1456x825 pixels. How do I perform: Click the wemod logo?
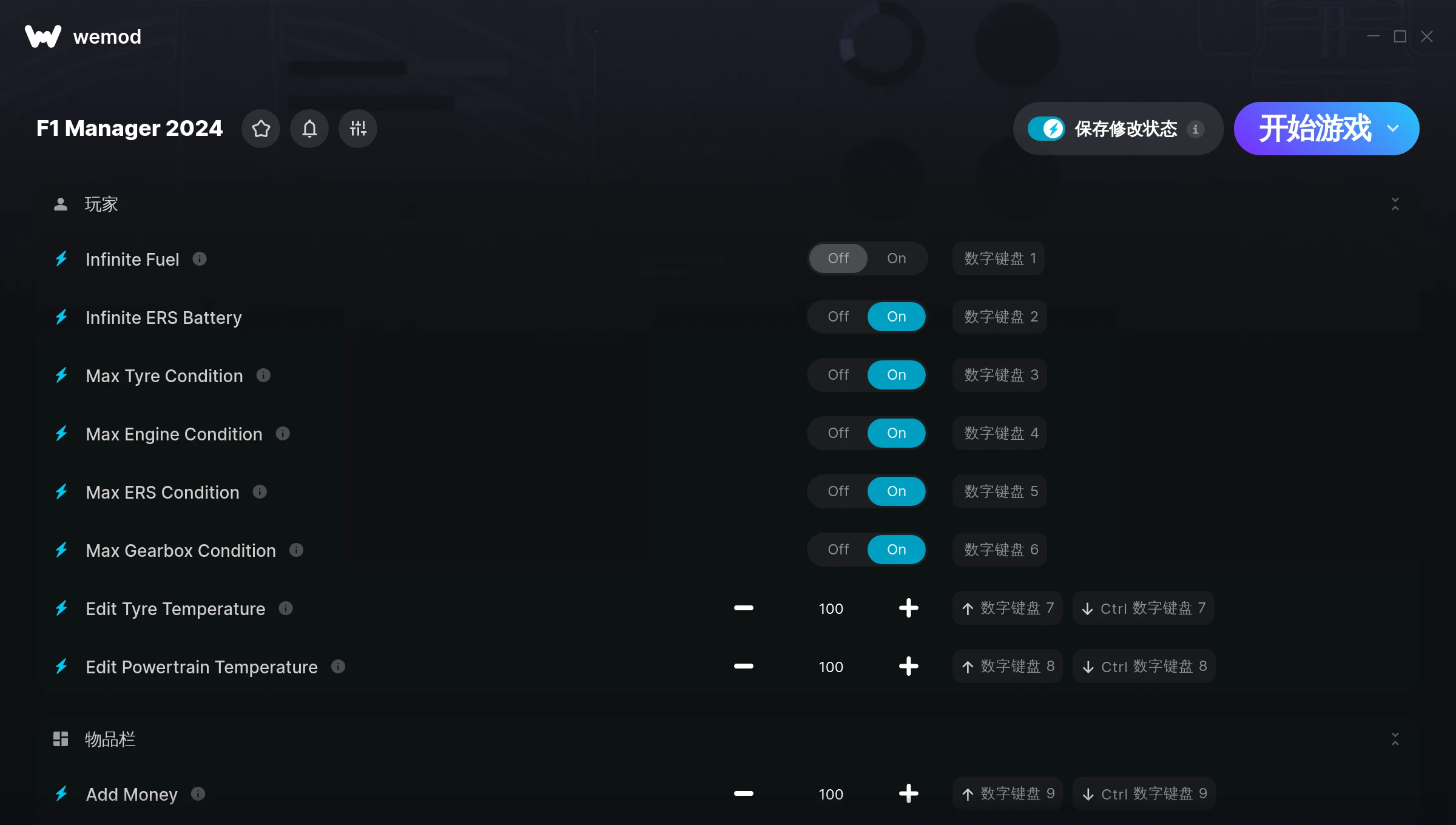pos(83,36)
